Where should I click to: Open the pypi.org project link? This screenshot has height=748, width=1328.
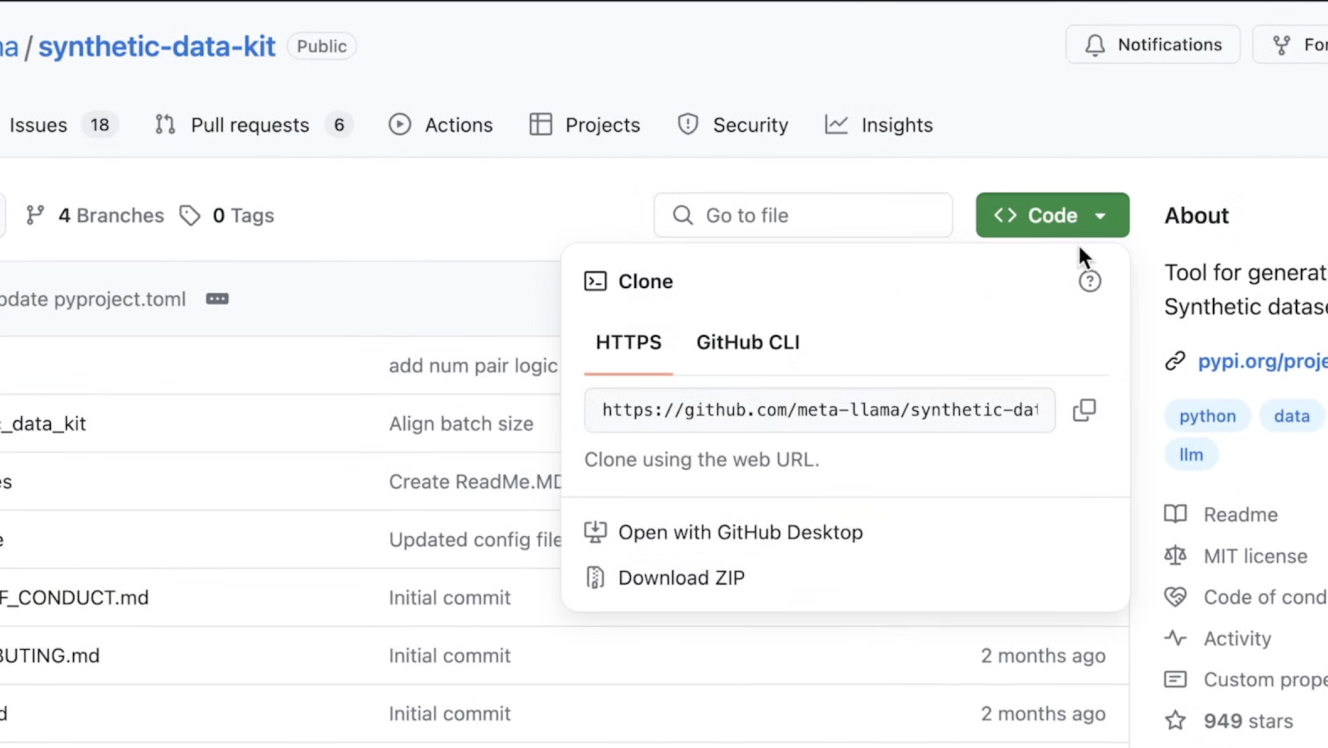coord(1262,362)
